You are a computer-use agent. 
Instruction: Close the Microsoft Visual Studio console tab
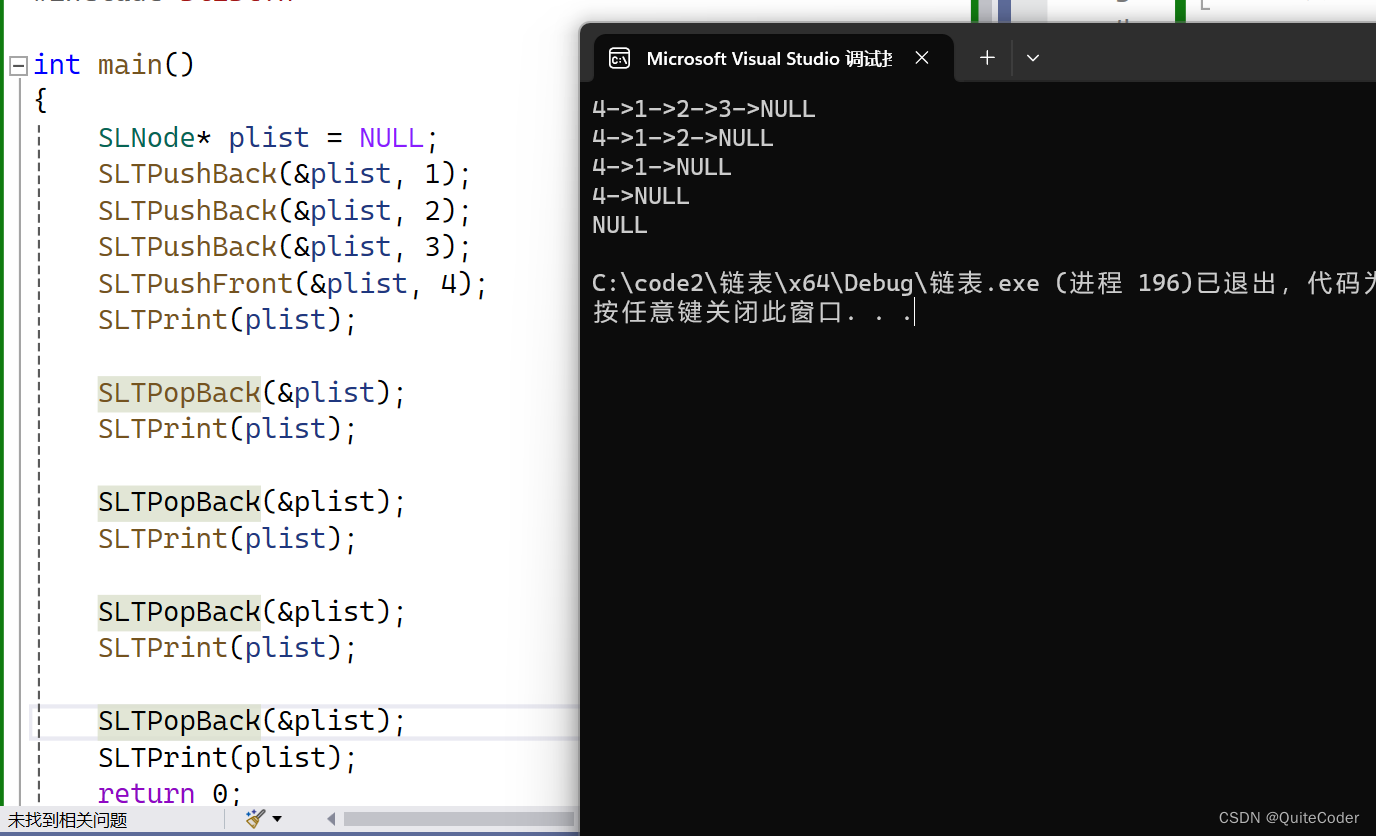click(922, 58)
